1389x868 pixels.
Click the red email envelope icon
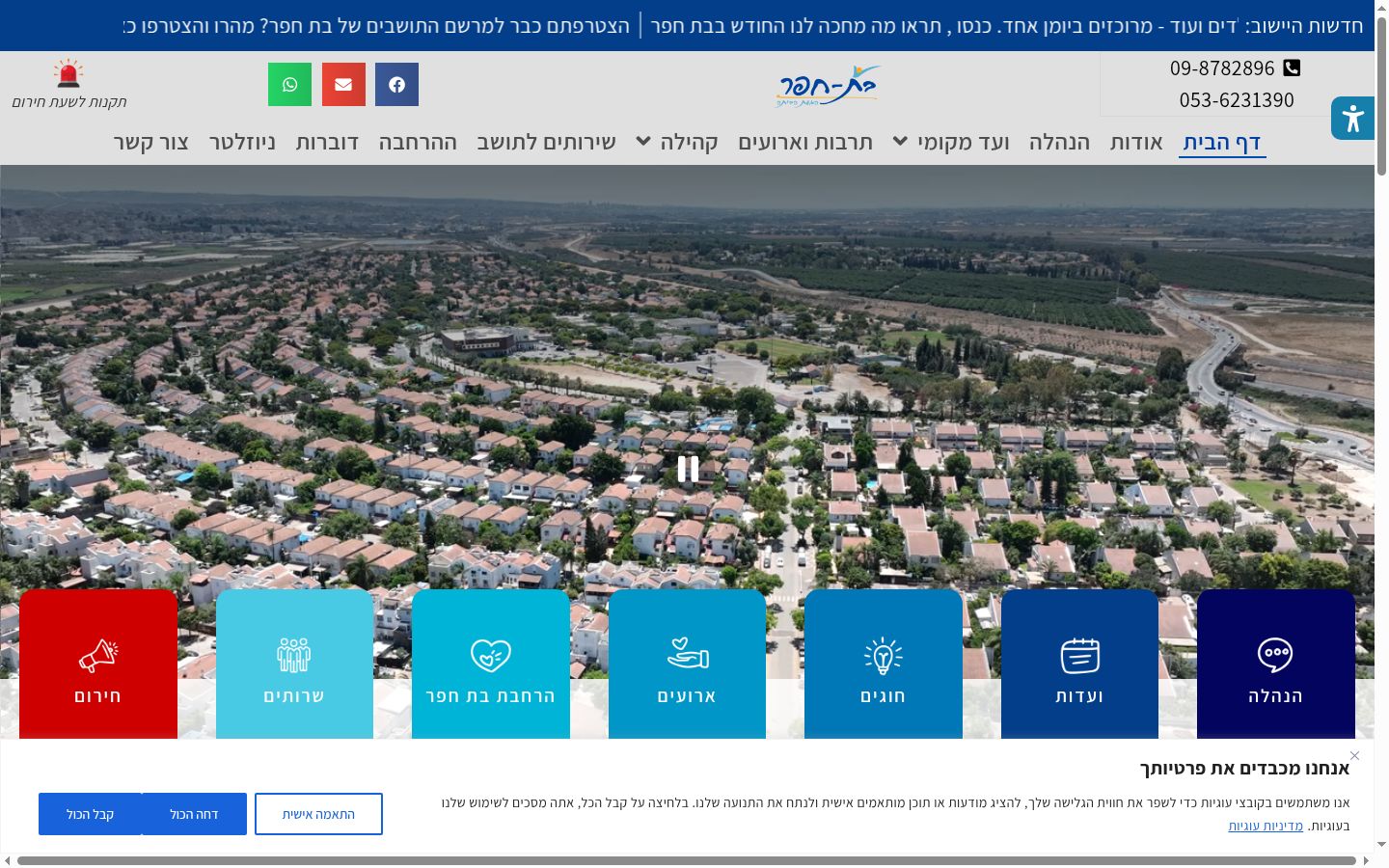(343, 84)
